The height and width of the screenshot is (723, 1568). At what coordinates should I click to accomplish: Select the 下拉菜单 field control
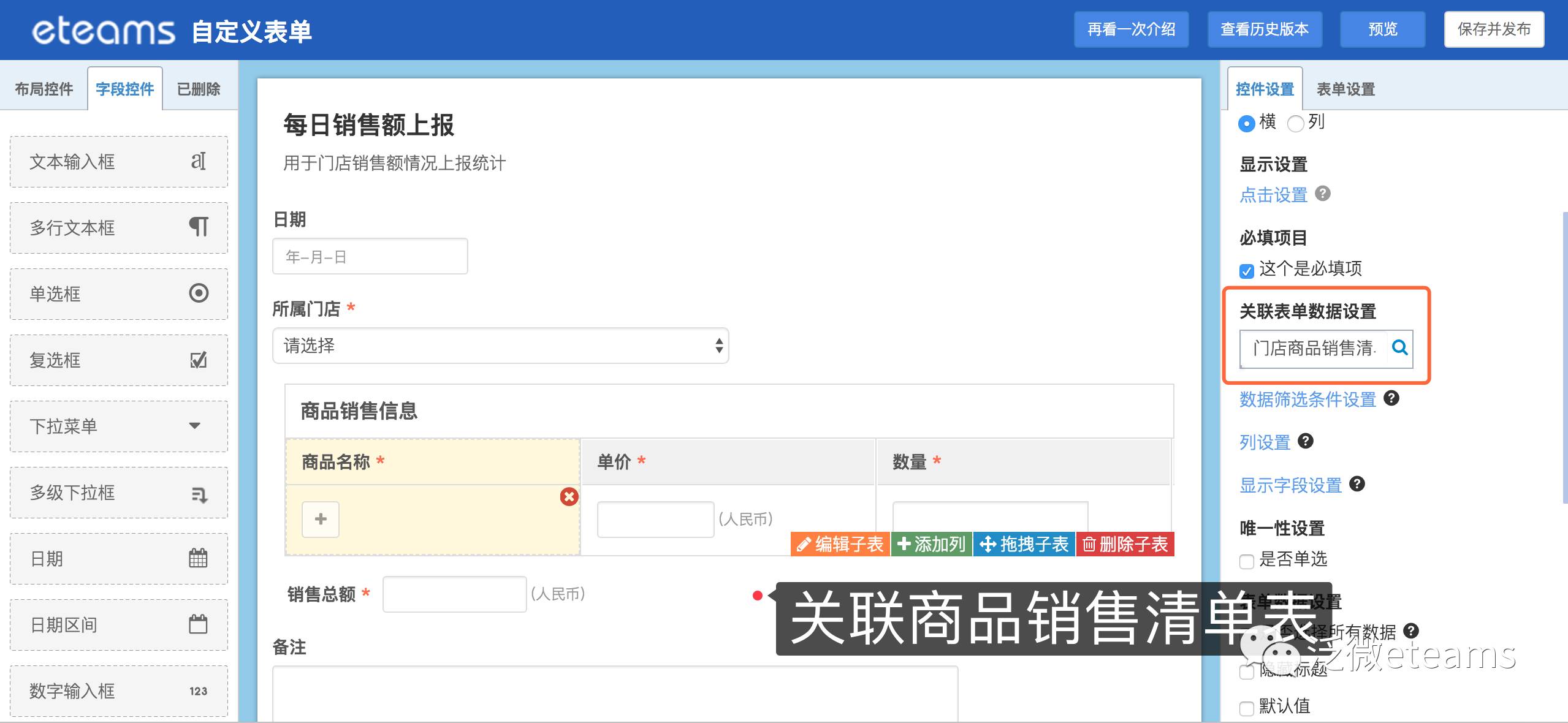(x=119, y=426)
